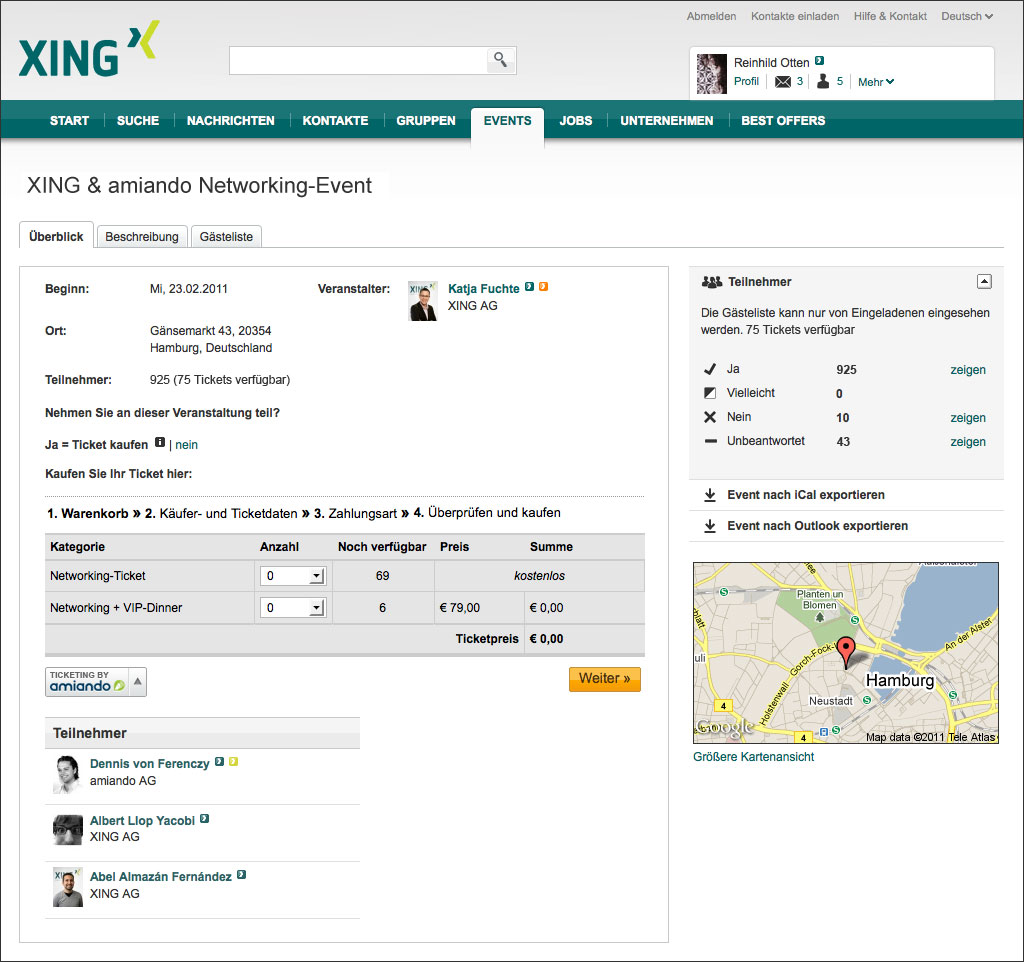Click the iCal export download icon
The image size is (1024, 962).
coord(710,495)
